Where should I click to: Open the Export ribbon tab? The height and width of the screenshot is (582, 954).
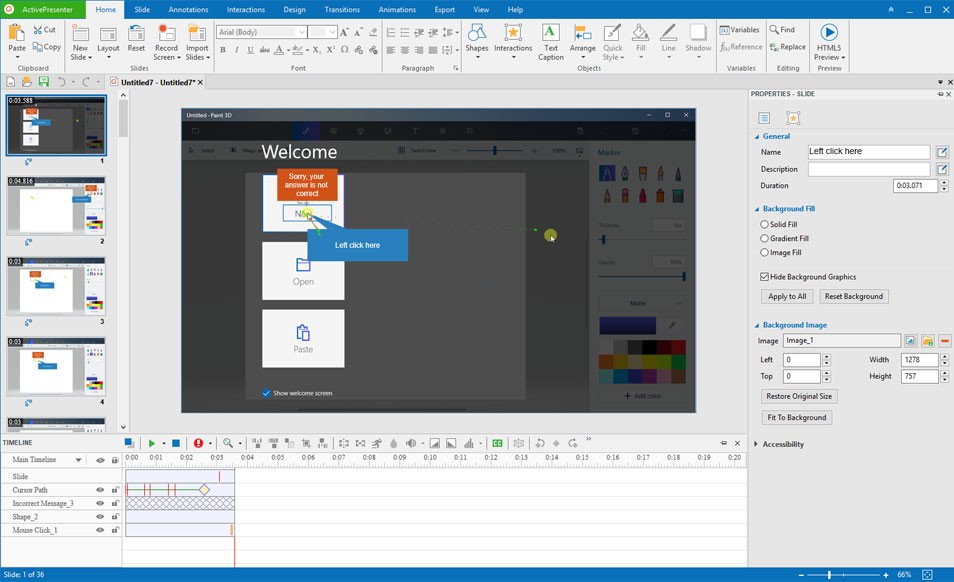coord(445,10)
